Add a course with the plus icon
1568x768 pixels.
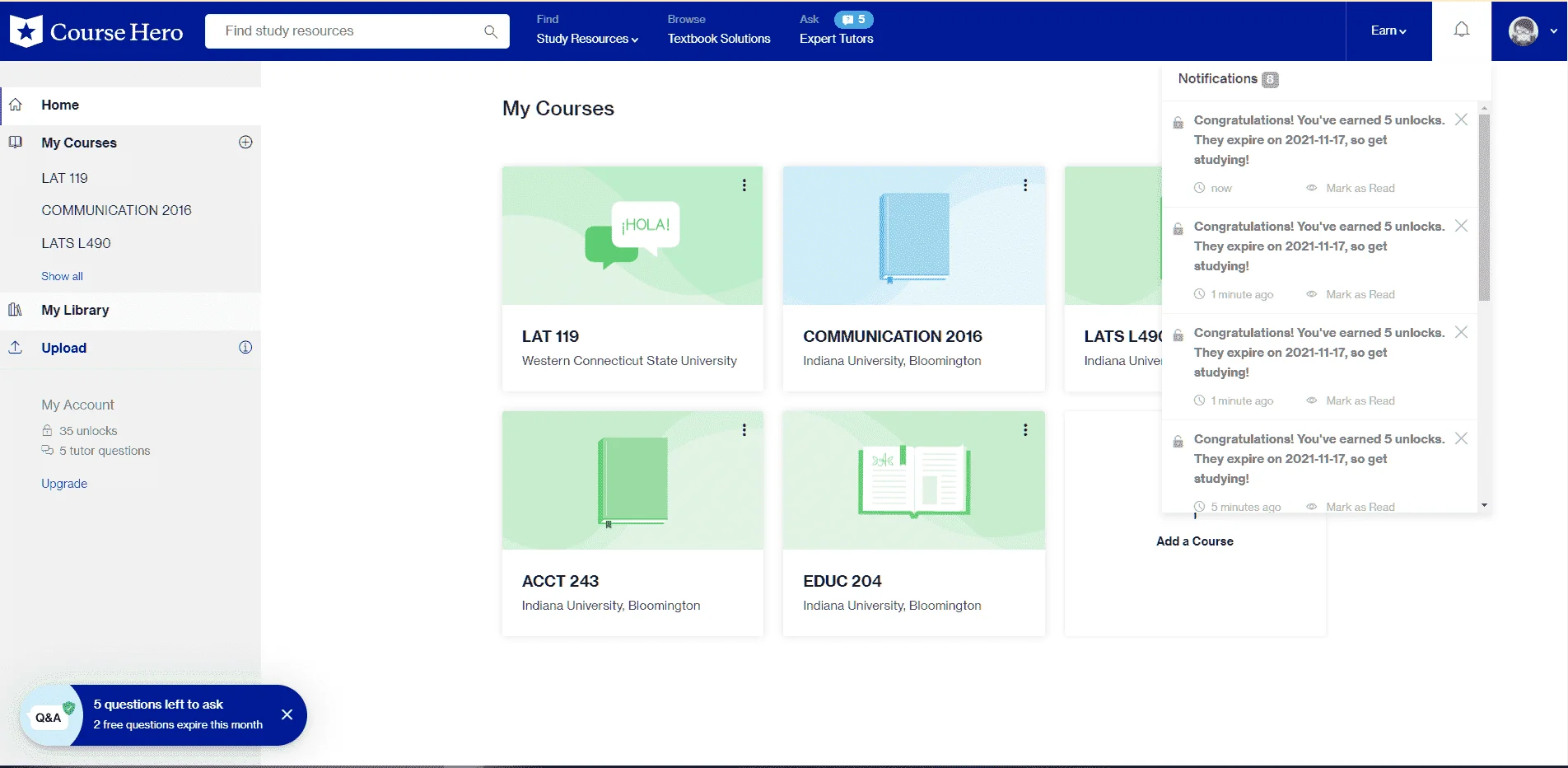click(x=245, y=142)
